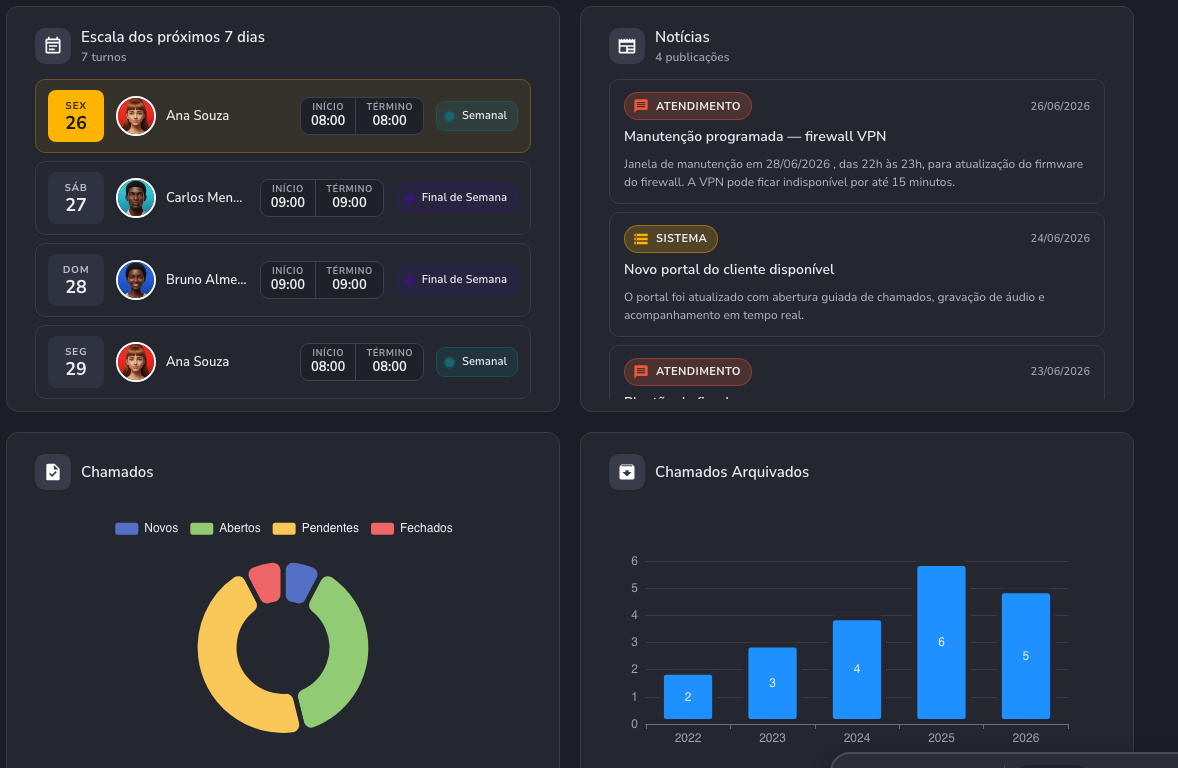Click Semanal badge on Monday 29 shift
The height and width of the screenshot is (768, 1178).
476,361
